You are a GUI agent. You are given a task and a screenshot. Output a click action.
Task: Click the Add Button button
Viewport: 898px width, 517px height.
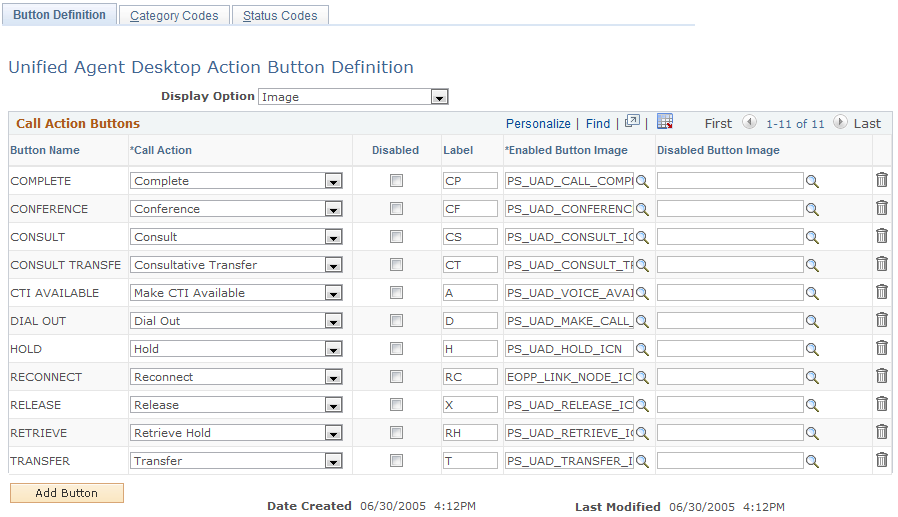[x=66, y=493]
